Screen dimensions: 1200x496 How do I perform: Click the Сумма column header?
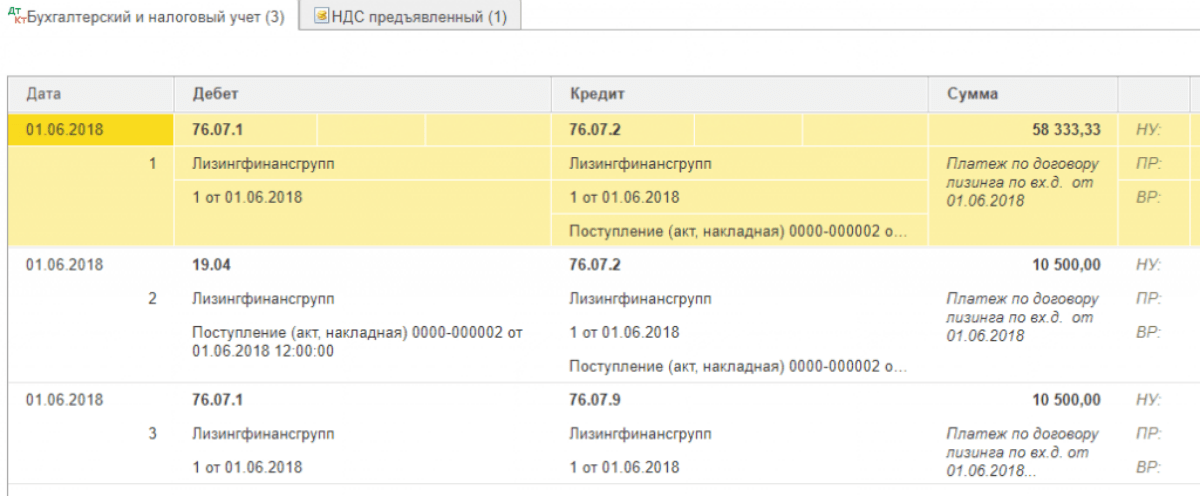[971, 94]
